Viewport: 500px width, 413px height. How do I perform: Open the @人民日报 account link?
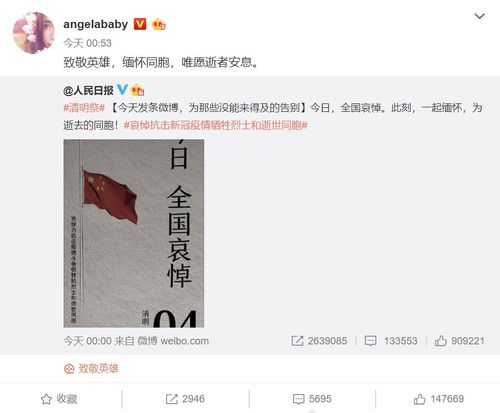click(88, 90)
